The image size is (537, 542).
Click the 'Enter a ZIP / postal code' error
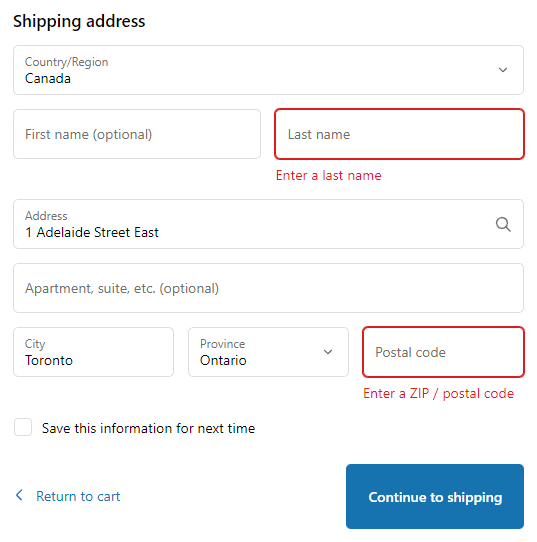click(x=438, y=393)
